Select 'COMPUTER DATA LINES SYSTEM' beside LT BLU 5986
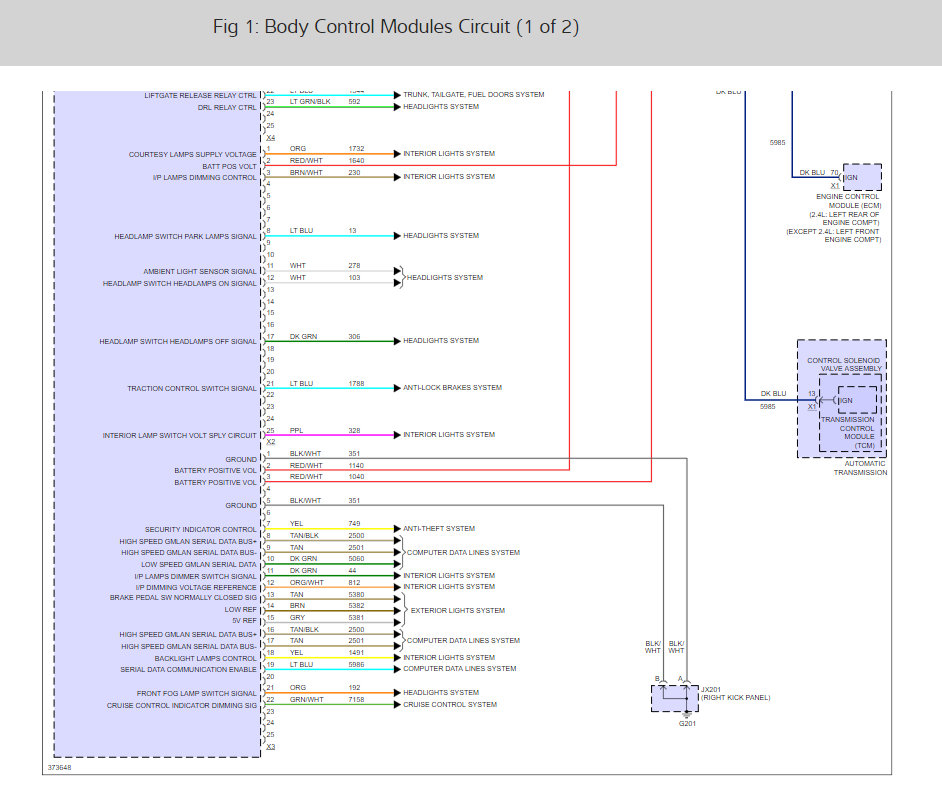The image size is (942, 799). coord(460,669)
